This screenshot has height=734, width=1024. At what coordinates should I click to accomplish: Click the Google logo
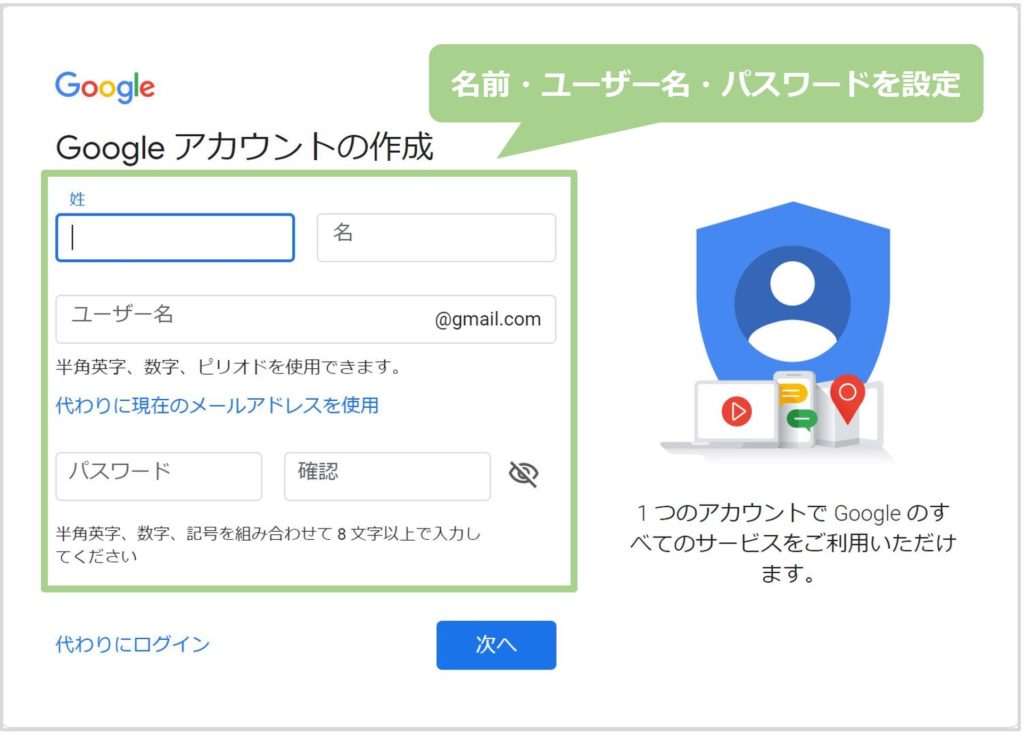click(x=105, y=87)
